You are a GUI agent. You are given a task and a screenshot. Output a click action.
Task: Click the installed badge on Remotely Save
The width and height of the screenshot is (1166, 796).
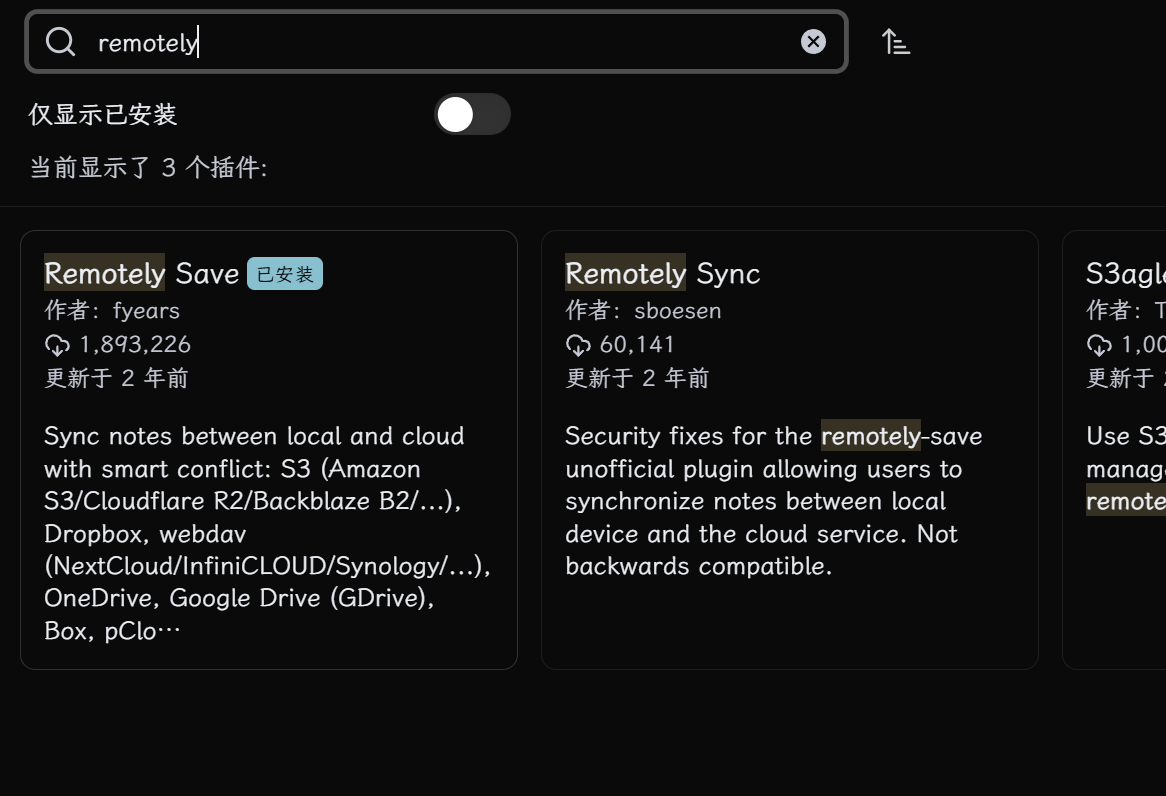click(285, 274)
